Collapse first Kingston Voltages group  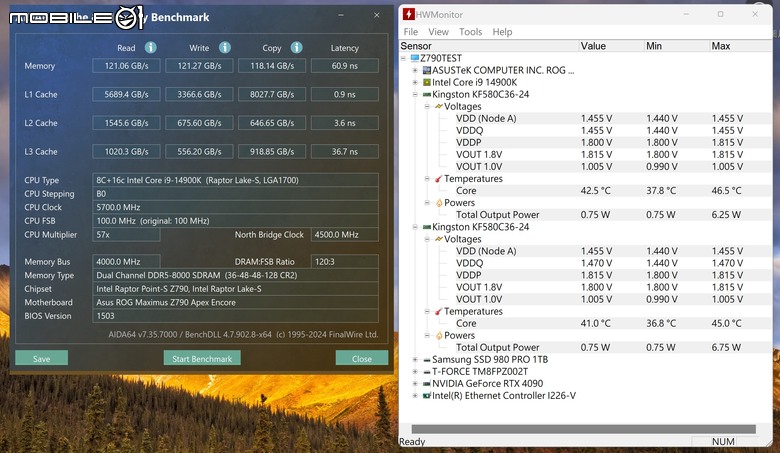pyautogui.click(x=427, y=106)
